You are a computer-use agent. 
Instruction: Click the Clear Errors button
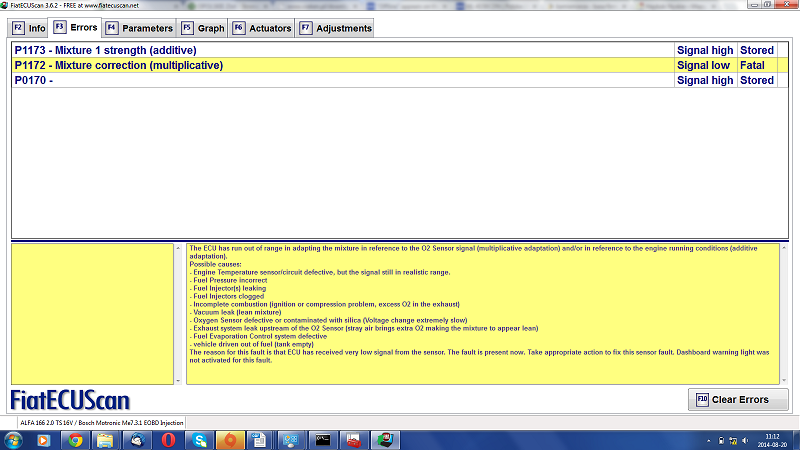pyautogui.click(x=738, y=399)
